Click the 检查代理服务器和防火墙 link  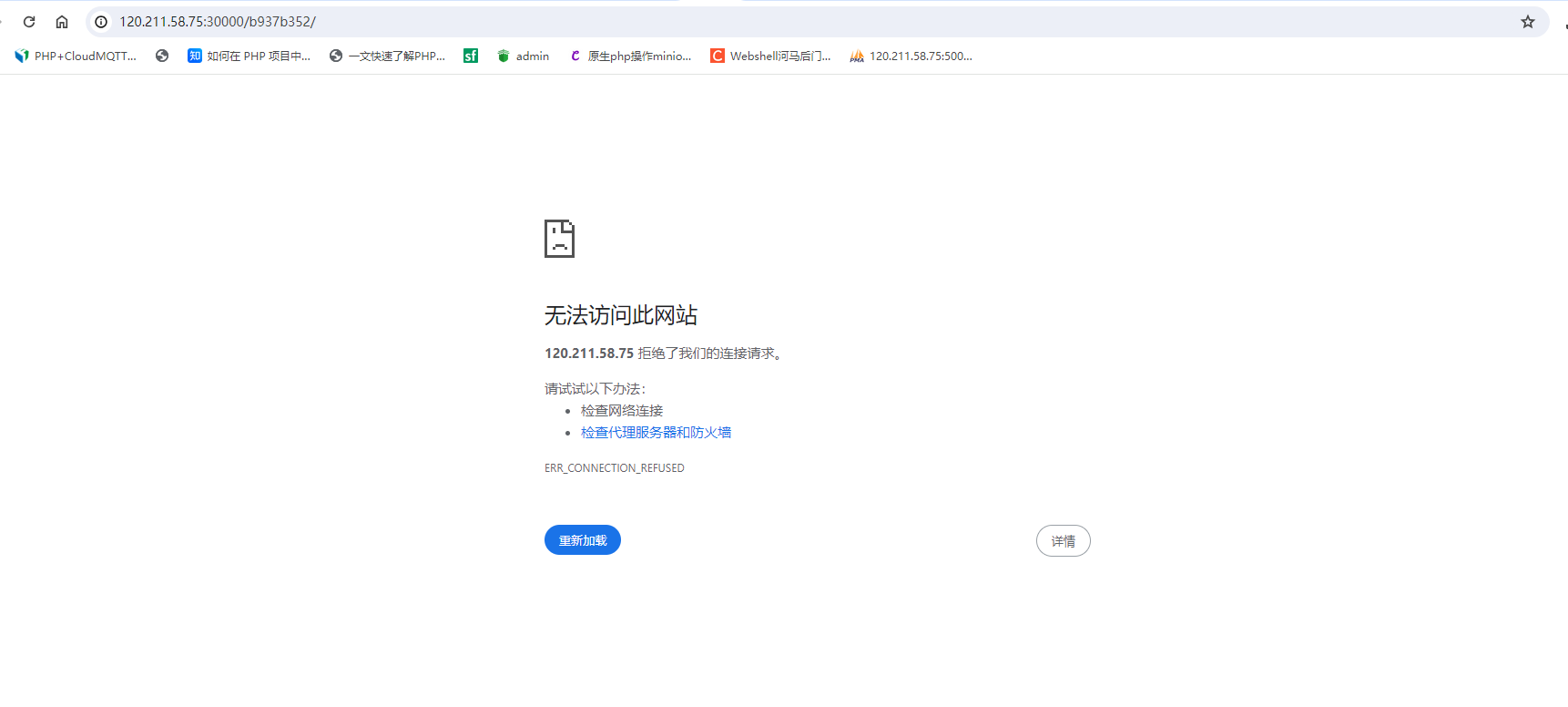tap(657, 433)
